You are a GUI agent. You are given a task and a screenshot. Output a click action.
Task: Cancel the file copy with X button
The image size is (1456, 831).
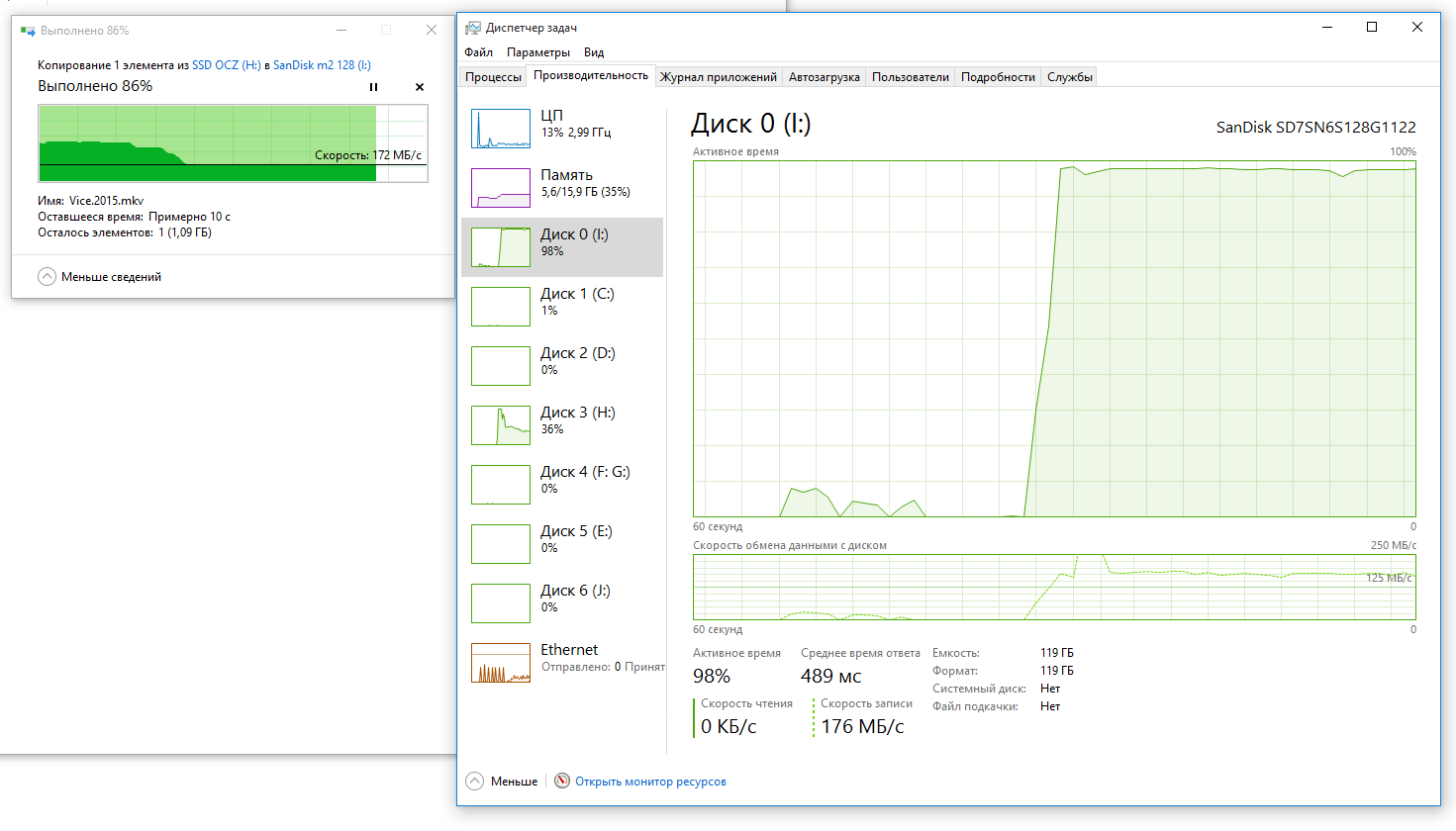pos(420,87)
